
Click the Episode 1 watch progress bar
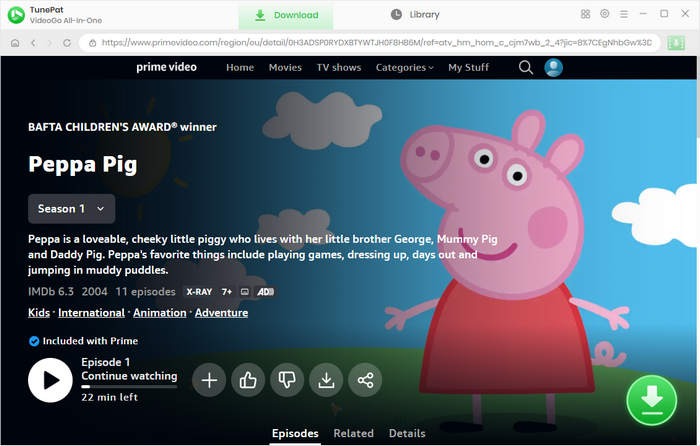tap(129, 387)
